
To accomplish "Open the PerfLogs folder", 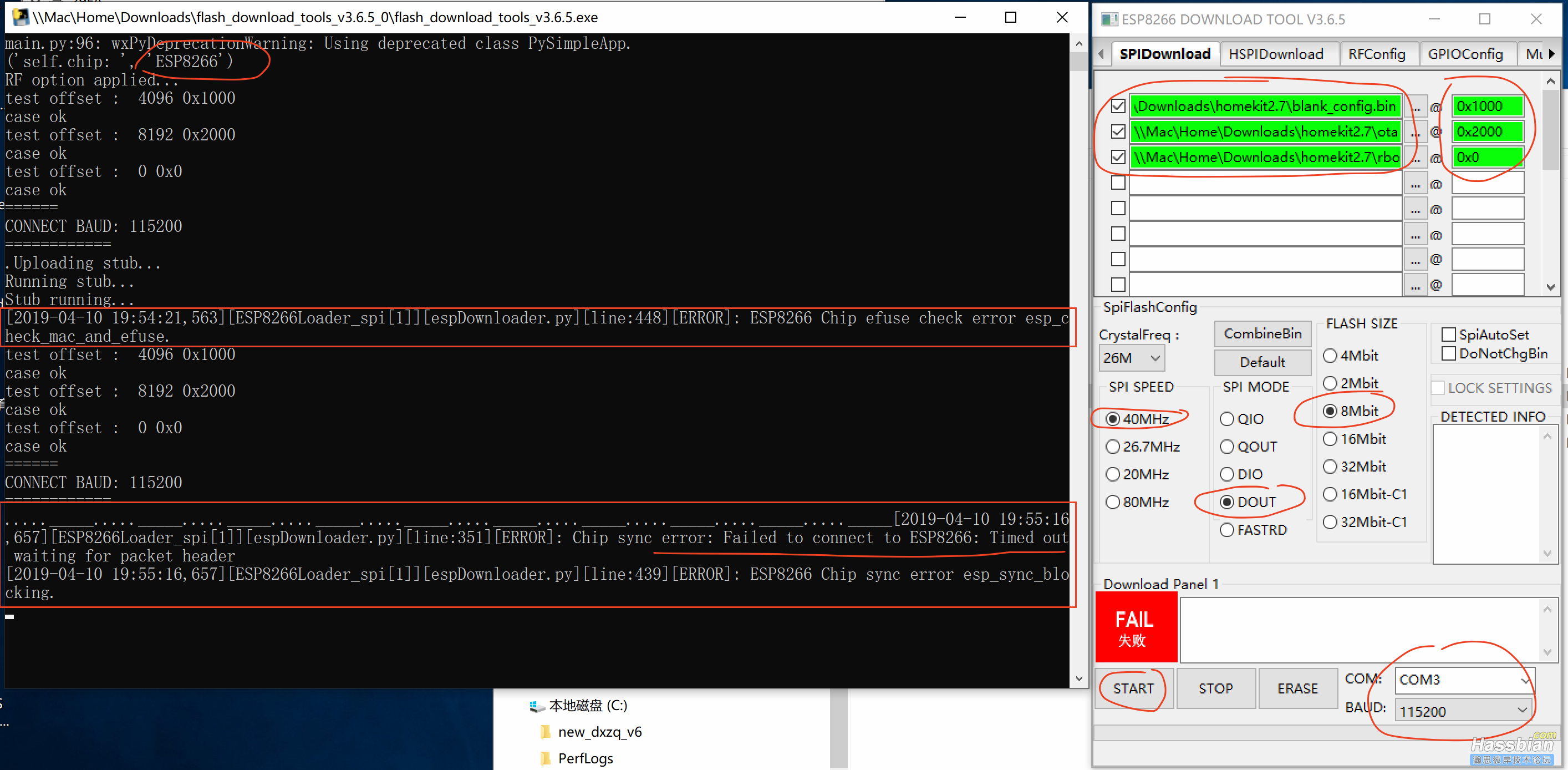I will click(x=577, y=758).
